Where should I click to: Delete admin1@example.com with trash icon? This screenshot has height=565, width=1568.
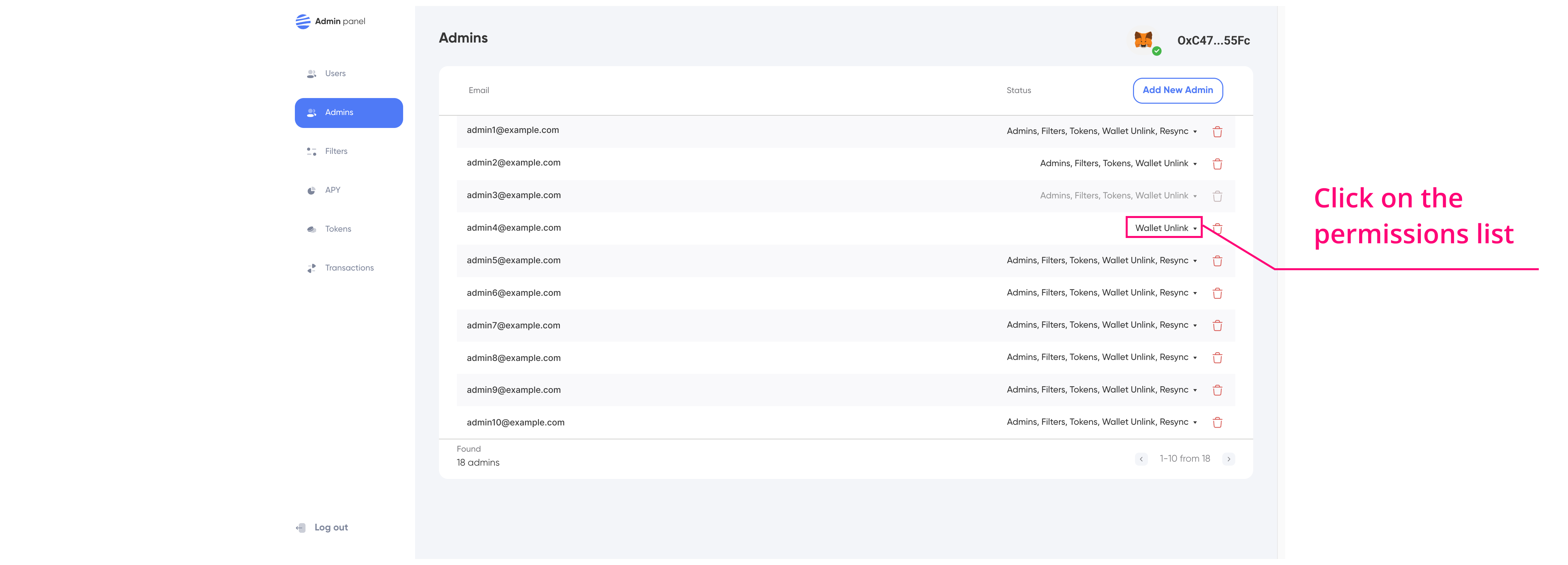tap(1217, 132)
